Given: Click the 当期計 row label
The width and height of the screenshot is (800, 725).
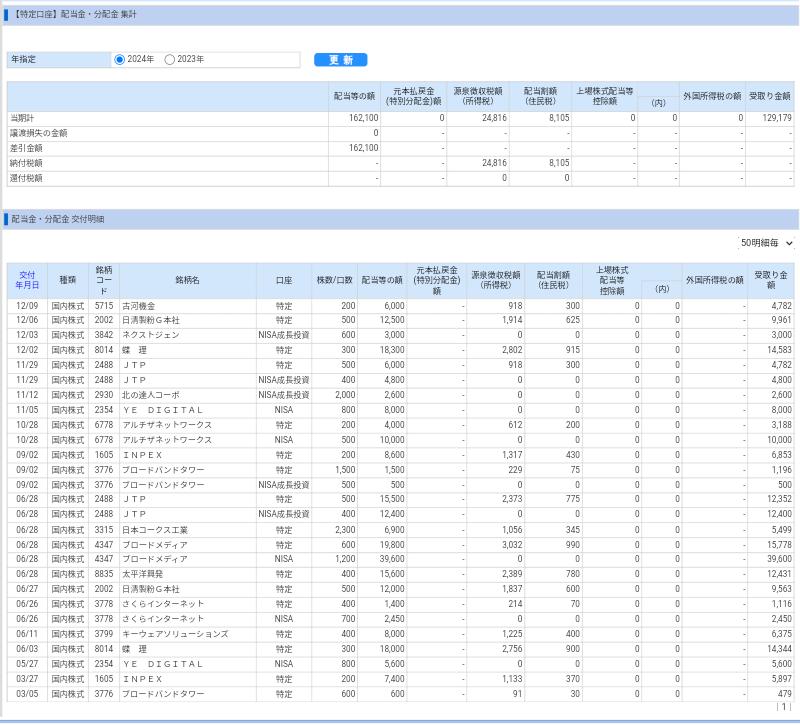Looking at the screenshot, I should [22, 118].
